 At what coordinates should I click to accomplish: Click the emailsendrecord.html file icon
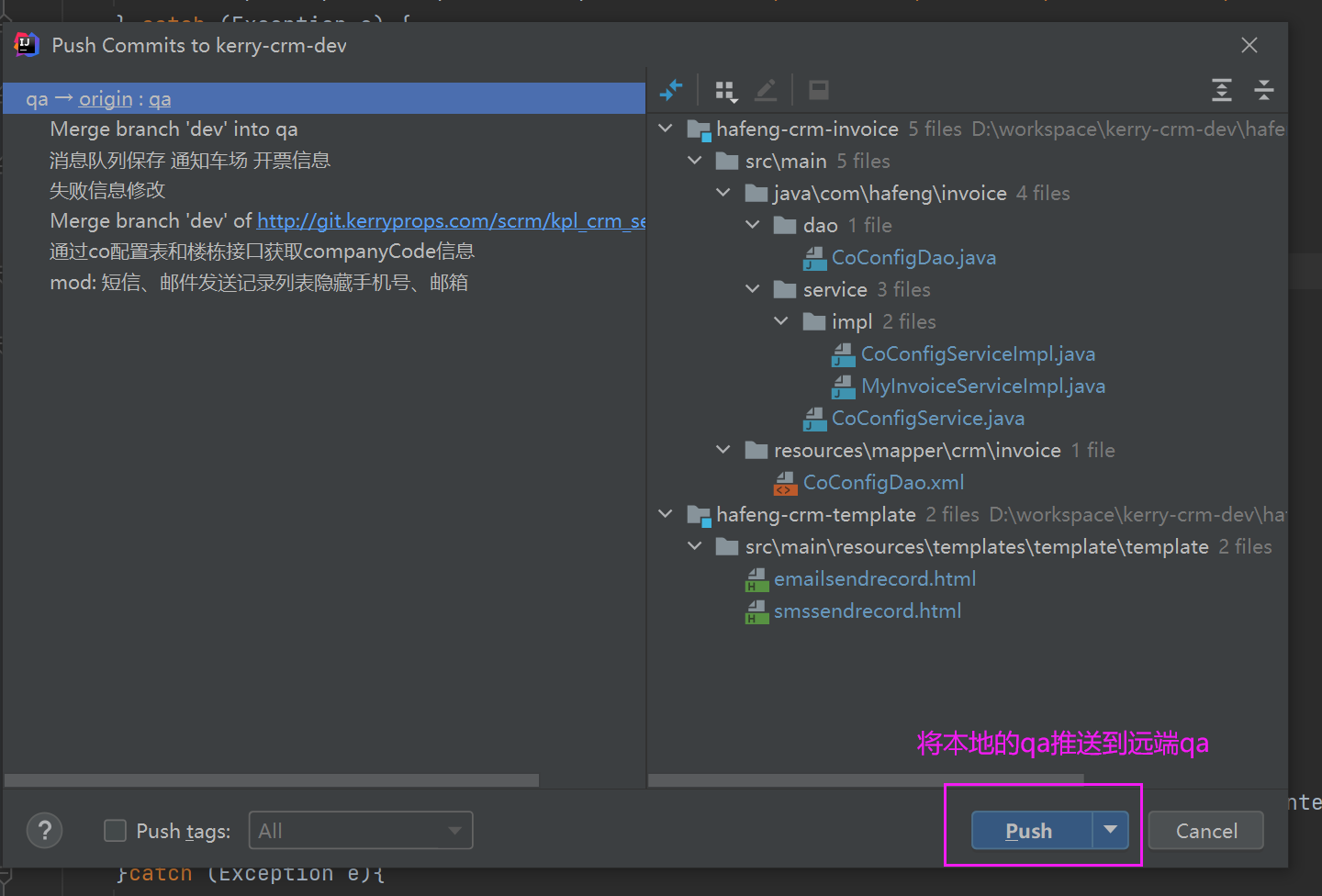pos(756,579)
